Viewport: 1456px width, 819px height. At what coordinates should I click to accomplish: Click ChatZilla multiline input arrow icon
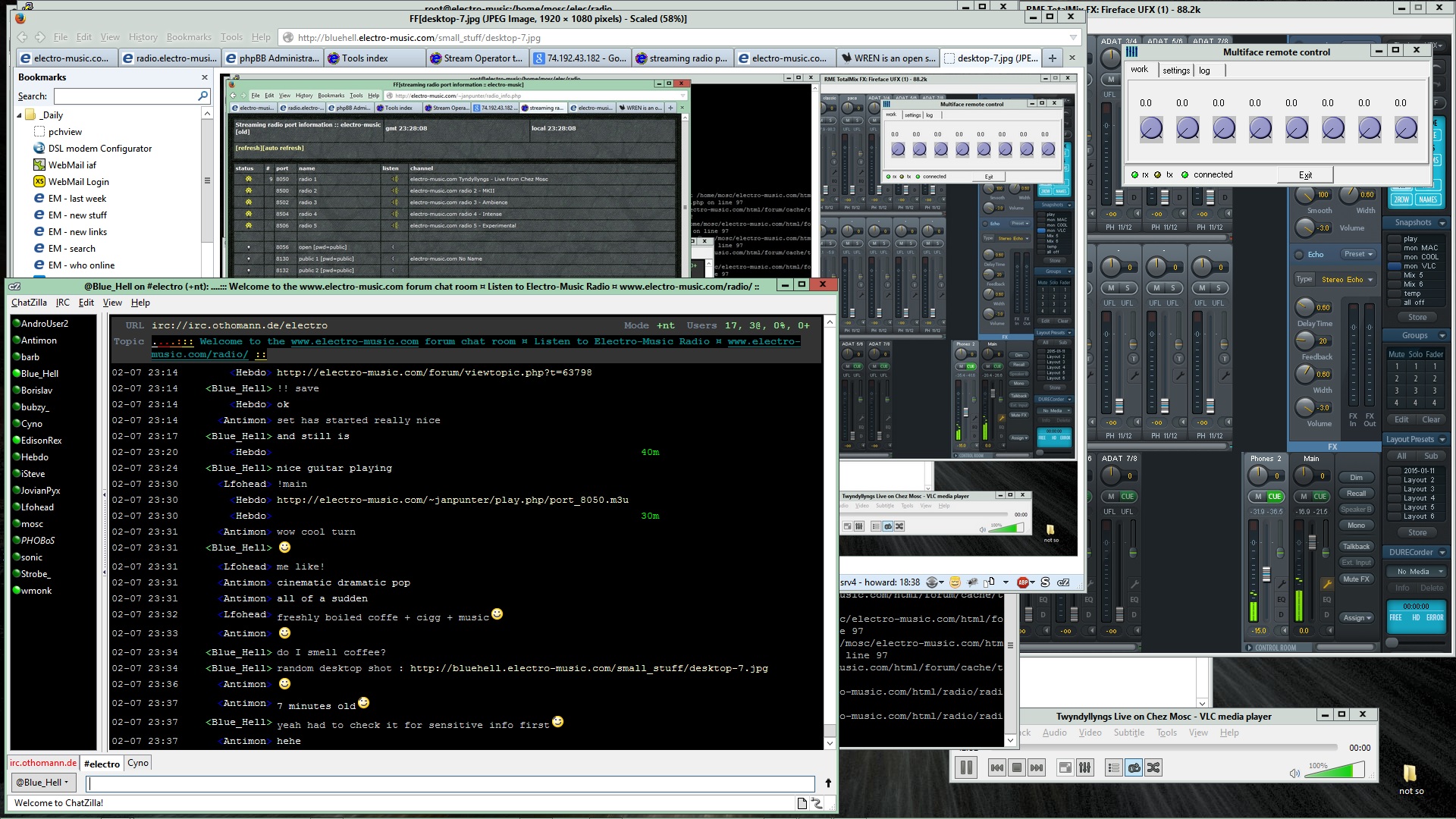click(828, 783)
